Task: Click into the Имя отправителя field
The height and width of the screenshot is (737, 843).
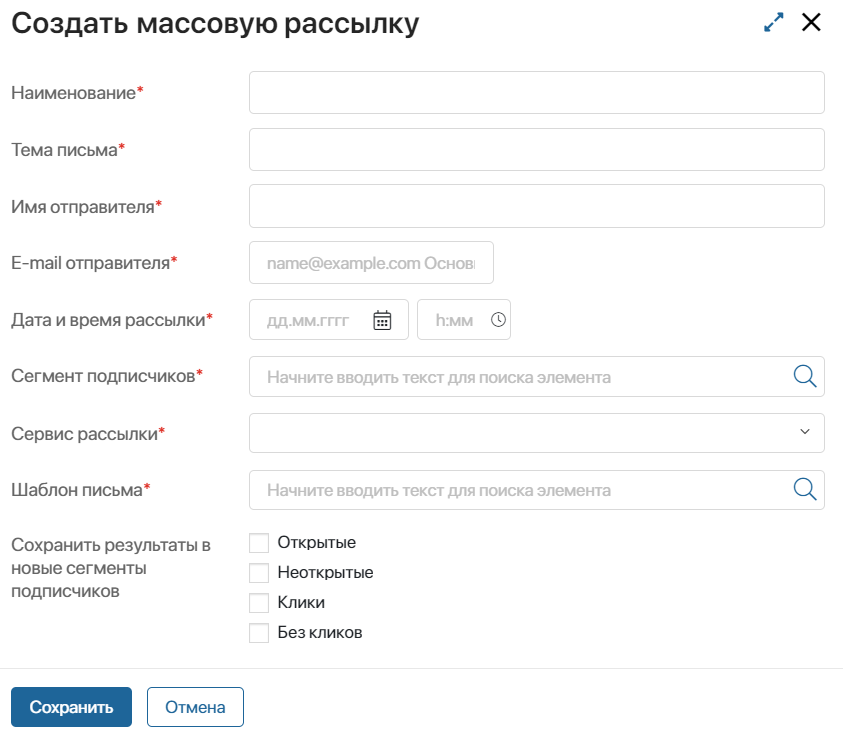Action: click(537, 206)
